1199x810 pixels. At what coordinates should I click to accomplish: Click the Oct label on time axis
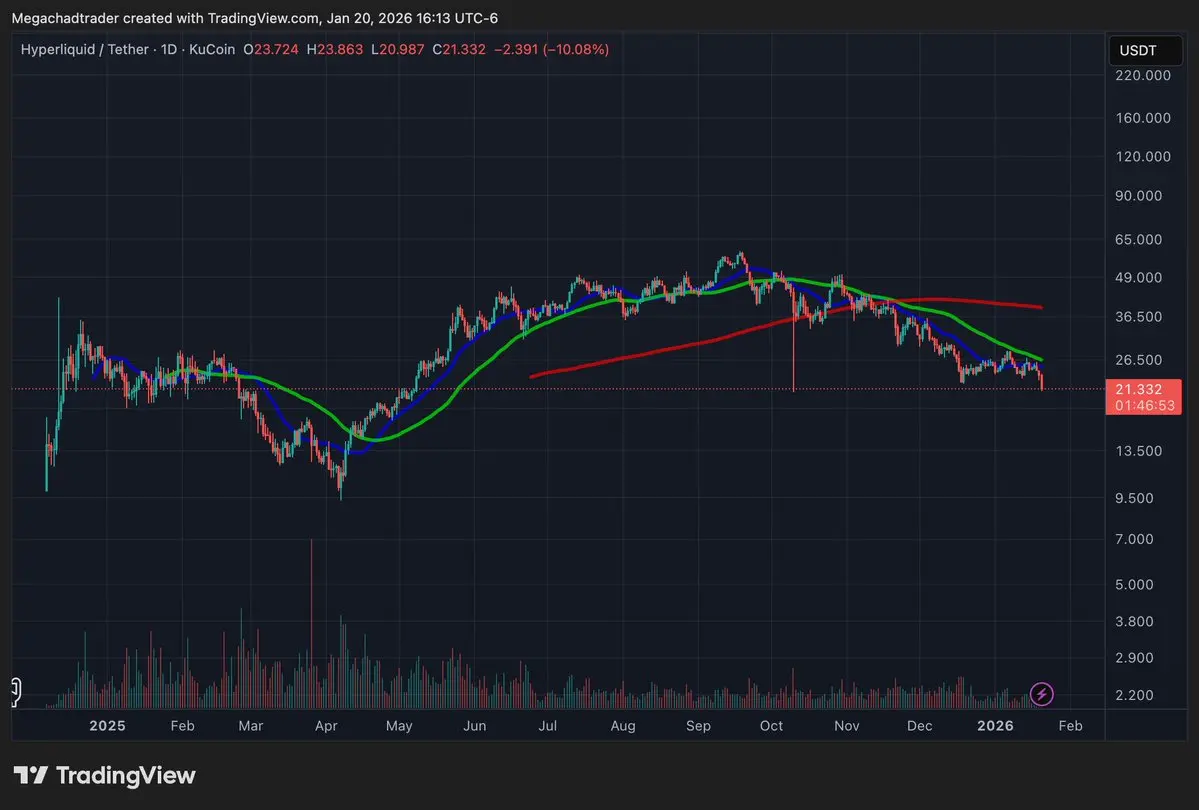pos(772,726)
